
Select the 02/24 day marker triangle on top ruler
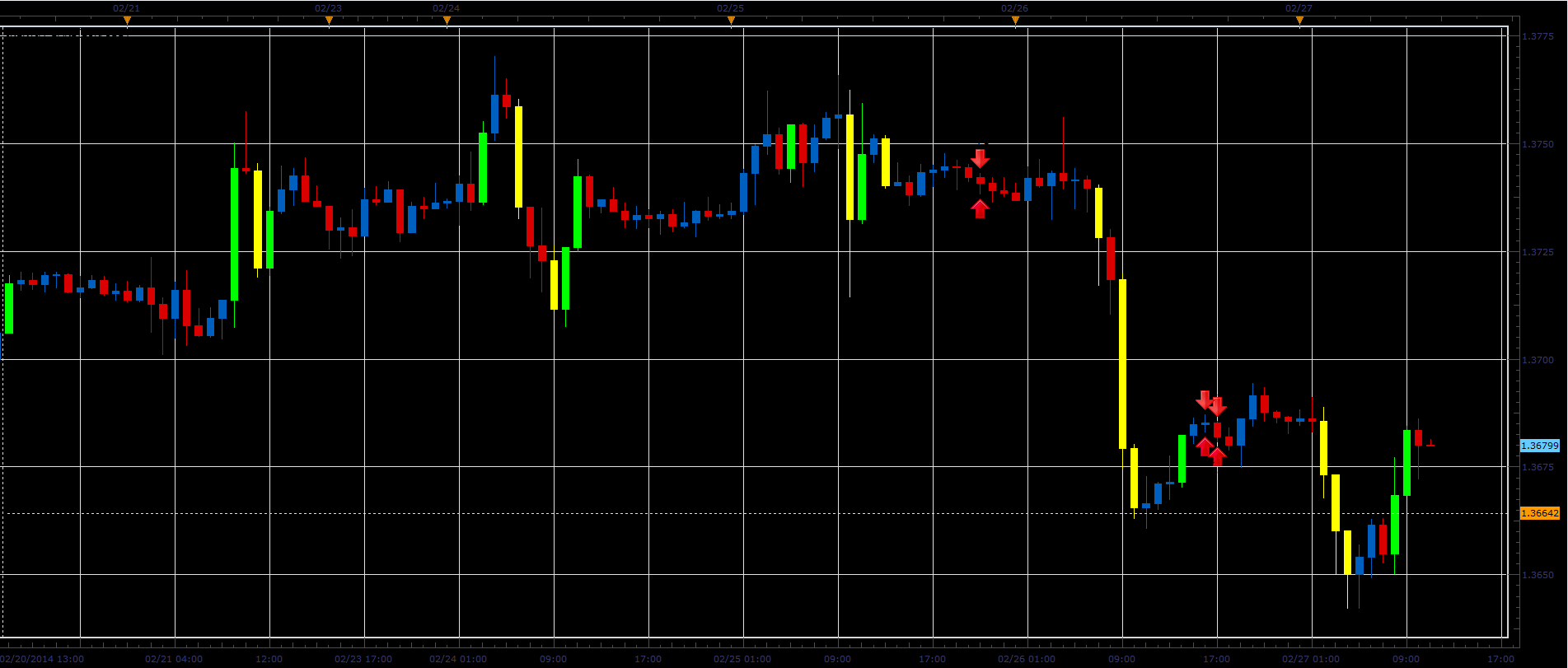tap(447, 21)
